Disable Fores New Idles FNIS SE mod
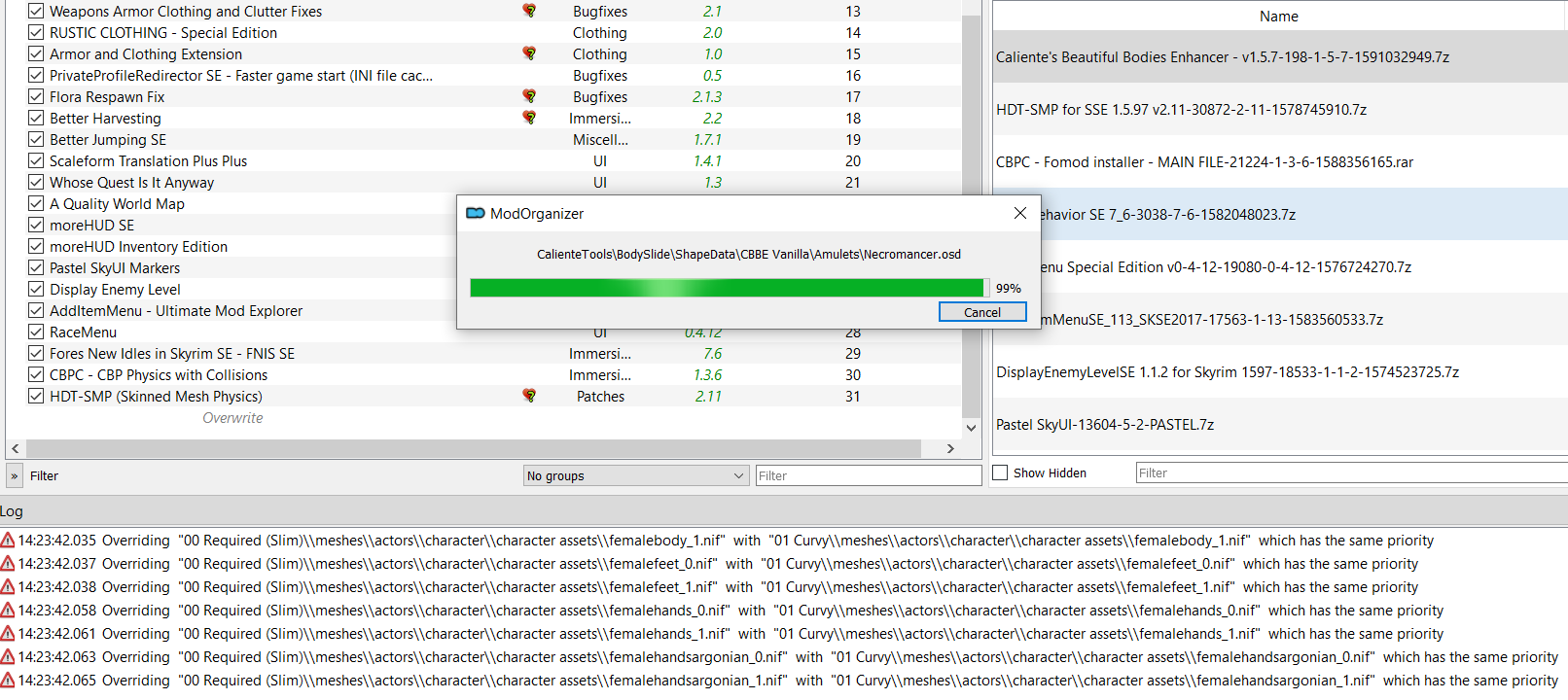 click(x=36, y=353)
